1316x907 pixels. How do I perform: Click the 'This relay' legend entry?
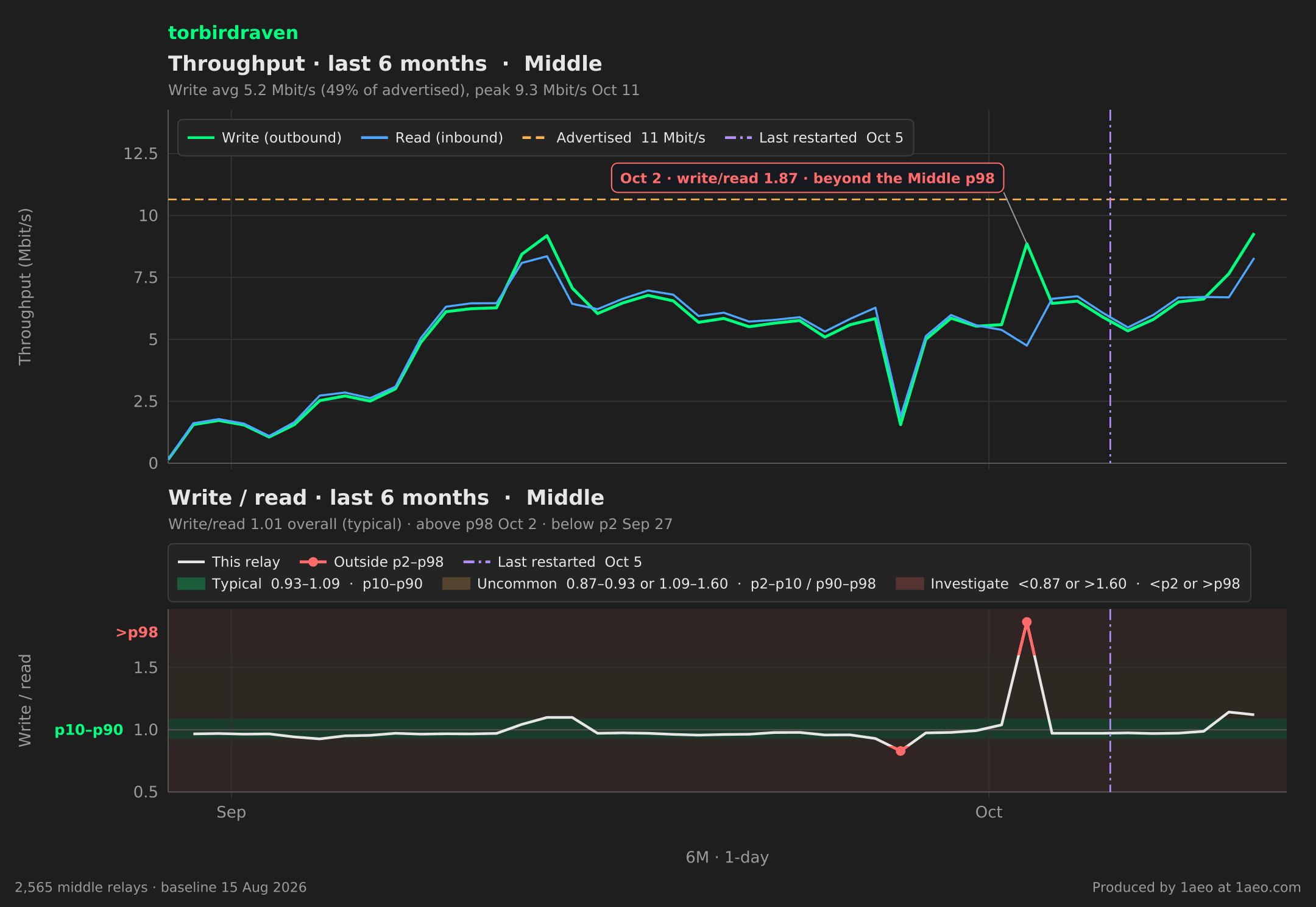[x=229, y=562]
